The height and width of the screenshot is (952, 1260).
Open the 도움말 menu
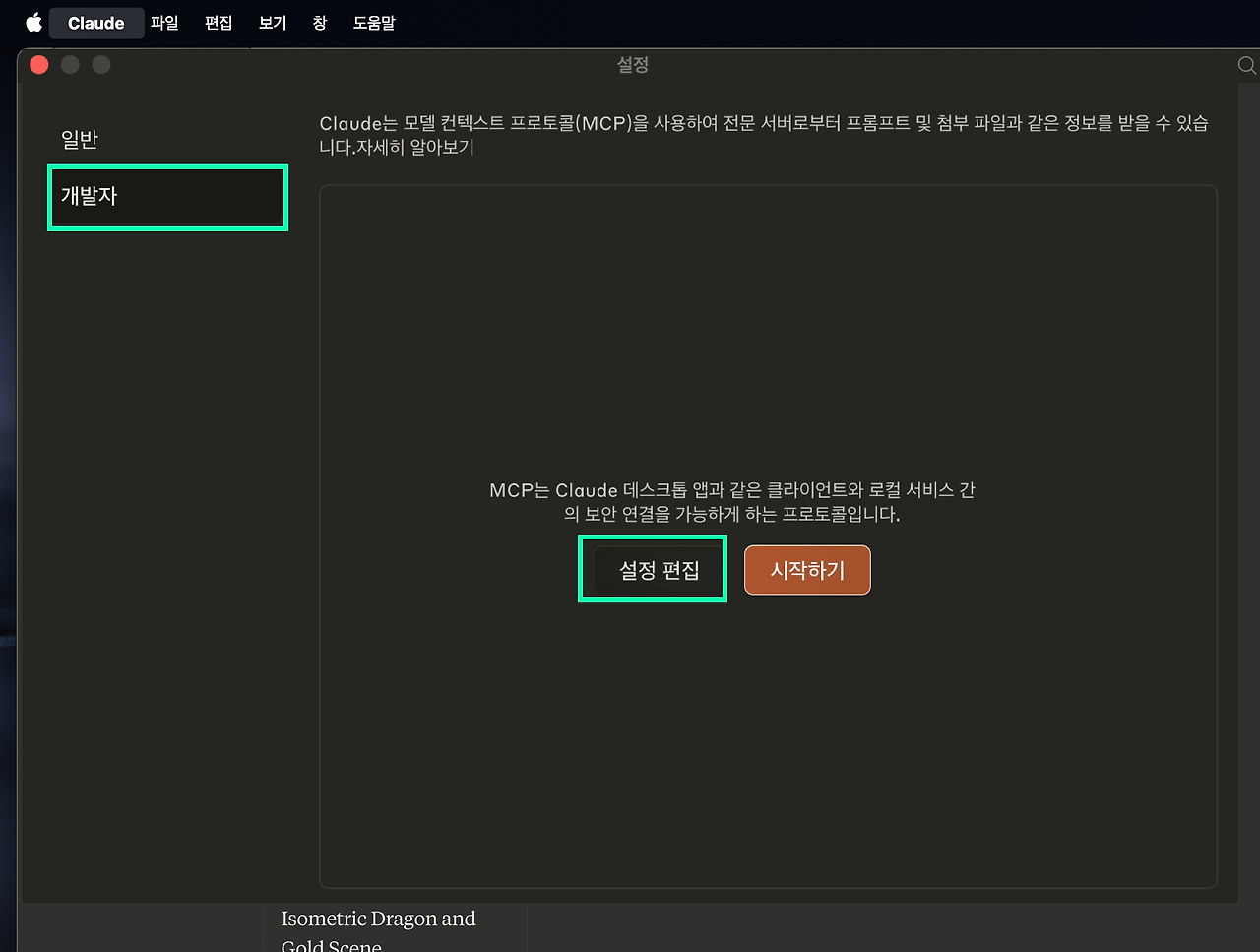[x=374, y=23]
